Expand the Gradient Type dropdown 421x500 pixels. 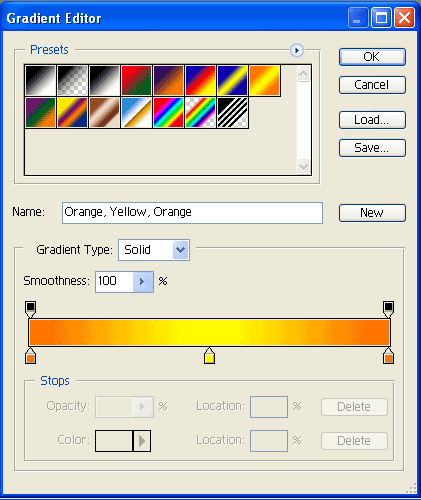180,250
